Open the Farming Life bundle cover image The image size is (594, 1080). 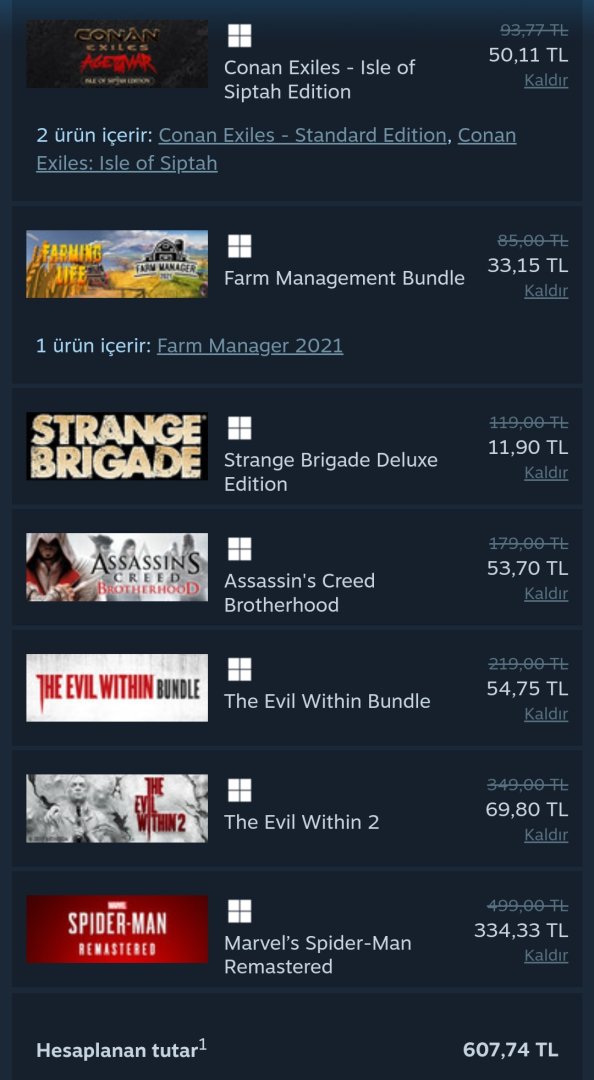coord(117,264)
